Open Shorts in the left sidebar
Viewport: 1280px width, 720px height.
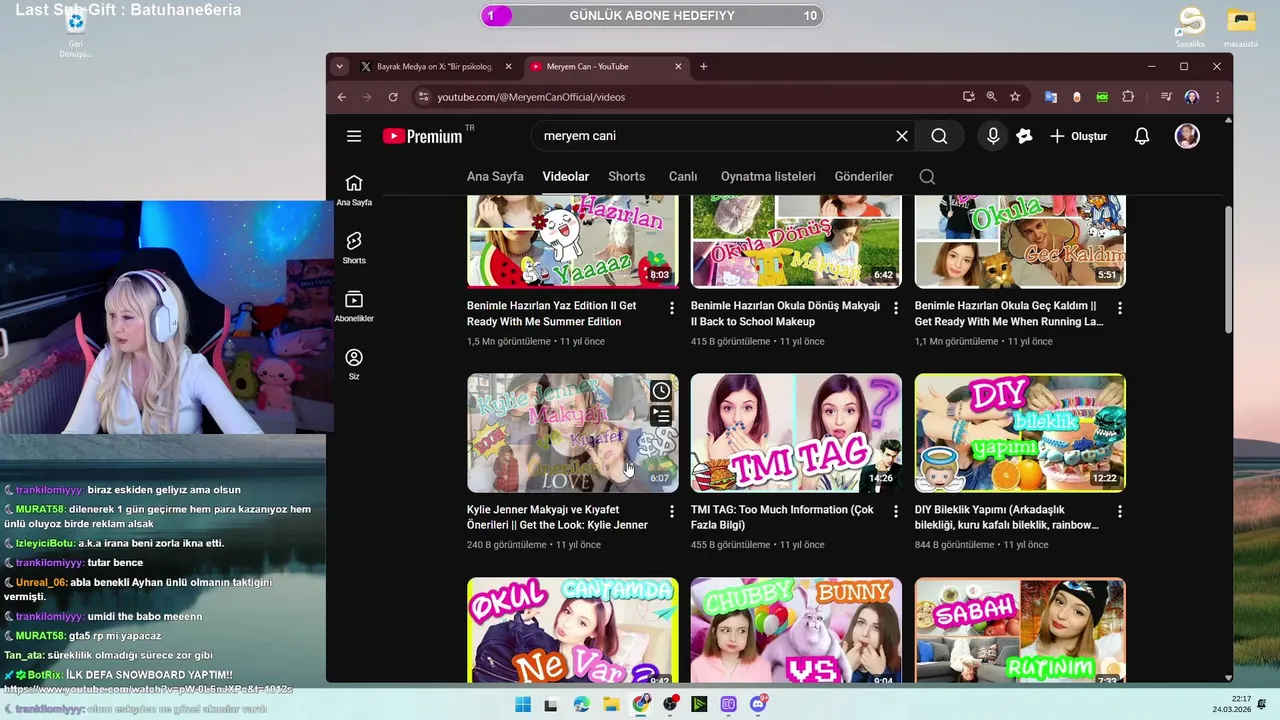354,248
